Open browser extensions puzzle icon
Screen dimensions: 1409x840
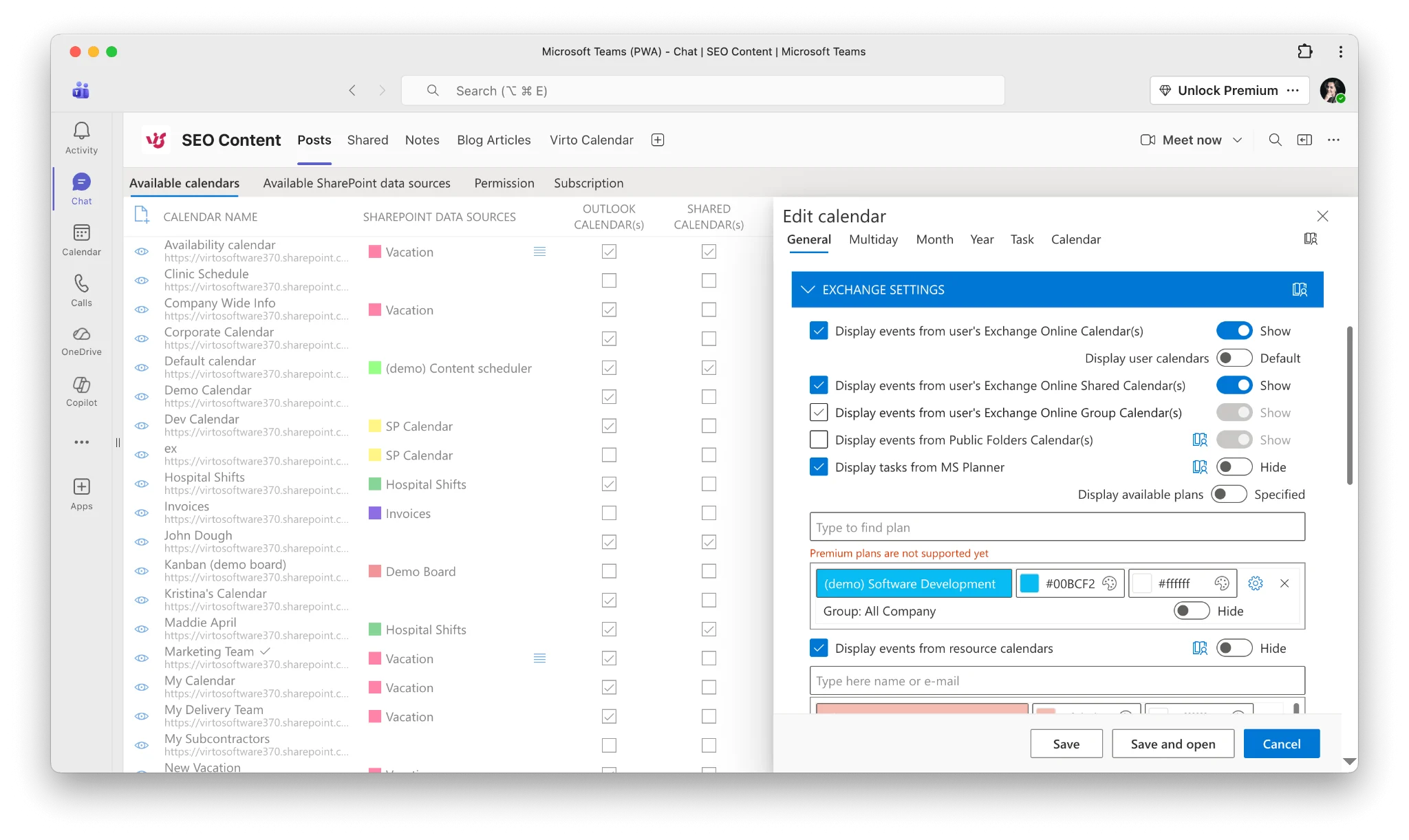pos(1304,52)
